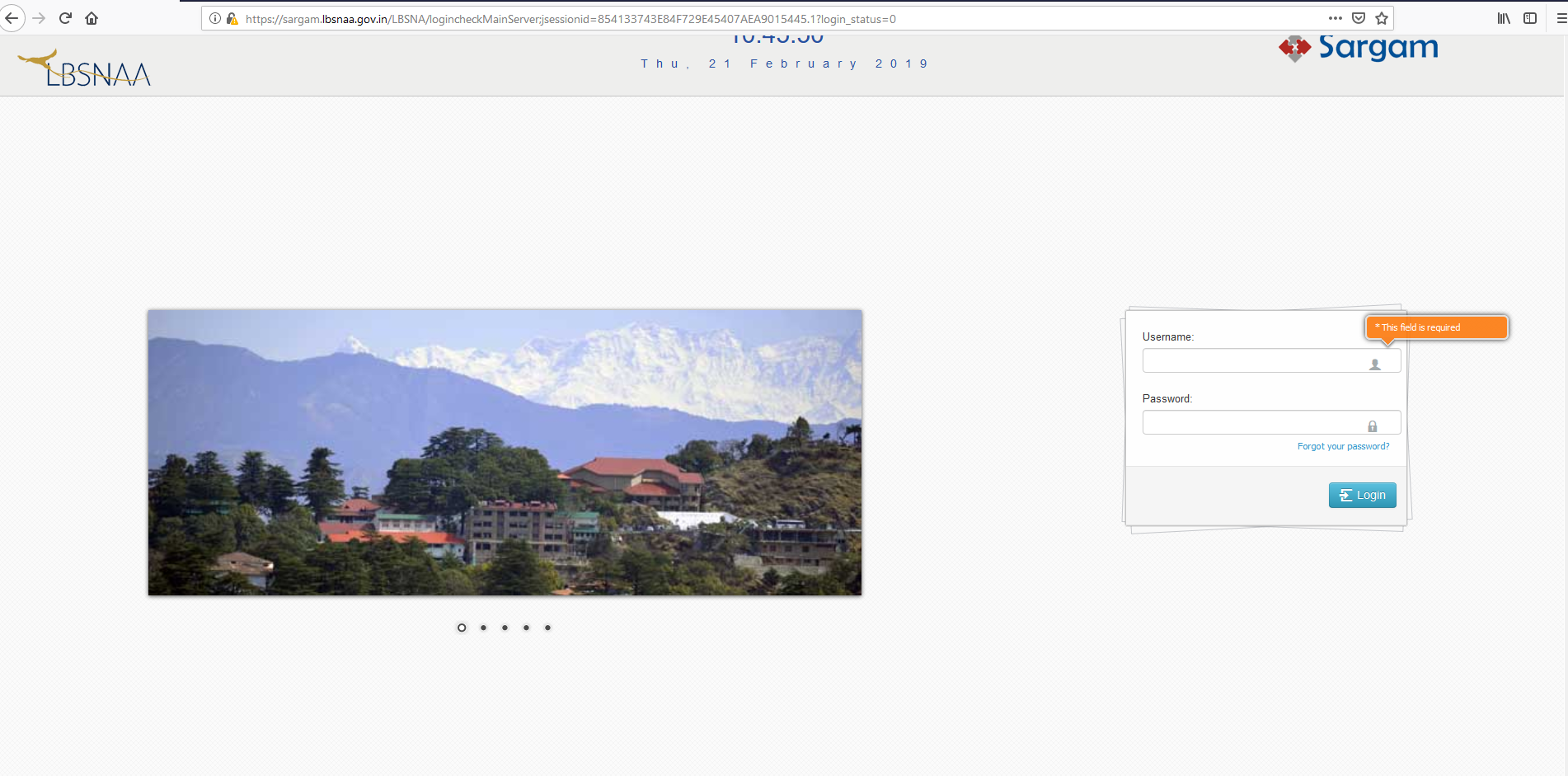The width and height of the screenshot is (1568, 776).
Task: Select the third carousel indicator dot
Action: click(504, 628)
